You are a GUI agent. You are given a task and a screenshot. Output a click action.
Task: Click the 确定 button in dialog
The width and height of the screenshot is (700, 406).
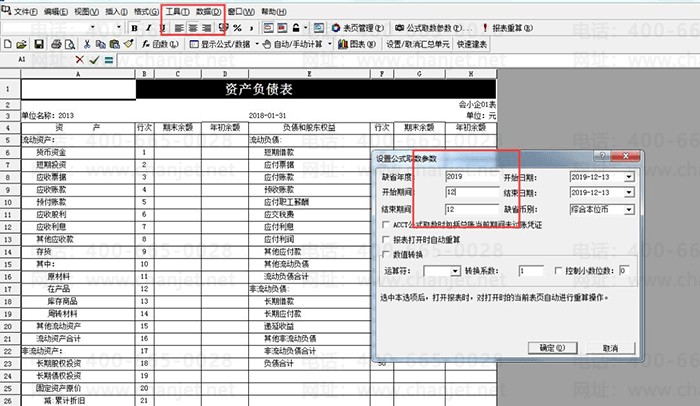point(552,348)
